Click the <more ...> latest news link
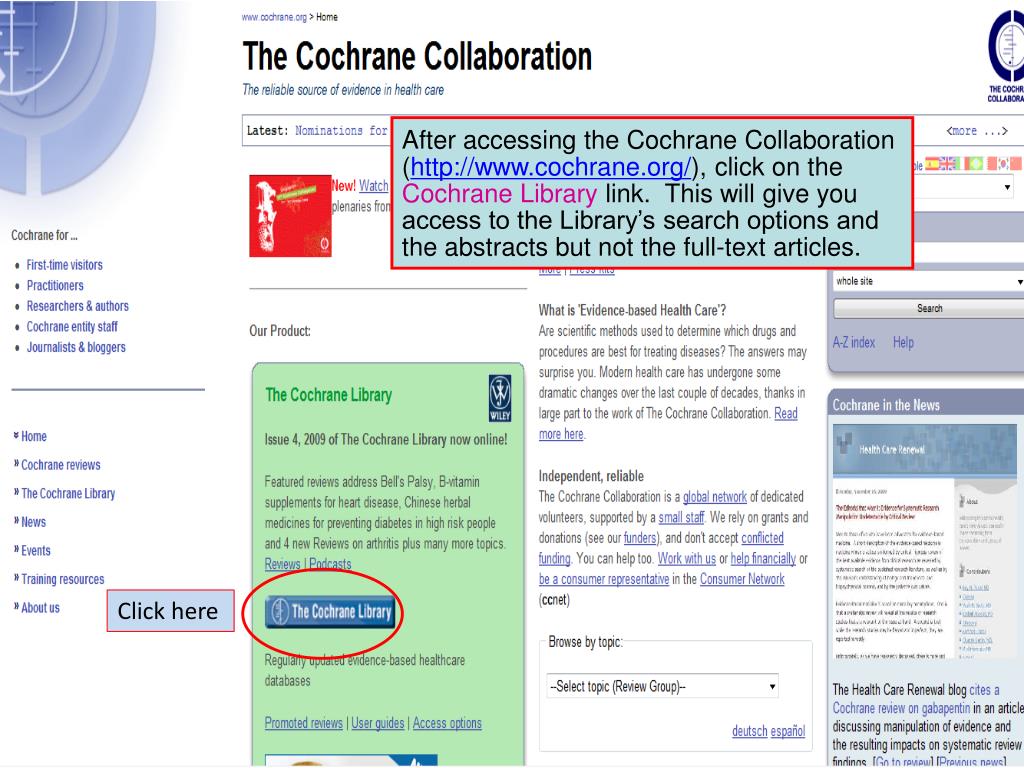The height and width of the screenshot is (768, 1024). (976, 131)
